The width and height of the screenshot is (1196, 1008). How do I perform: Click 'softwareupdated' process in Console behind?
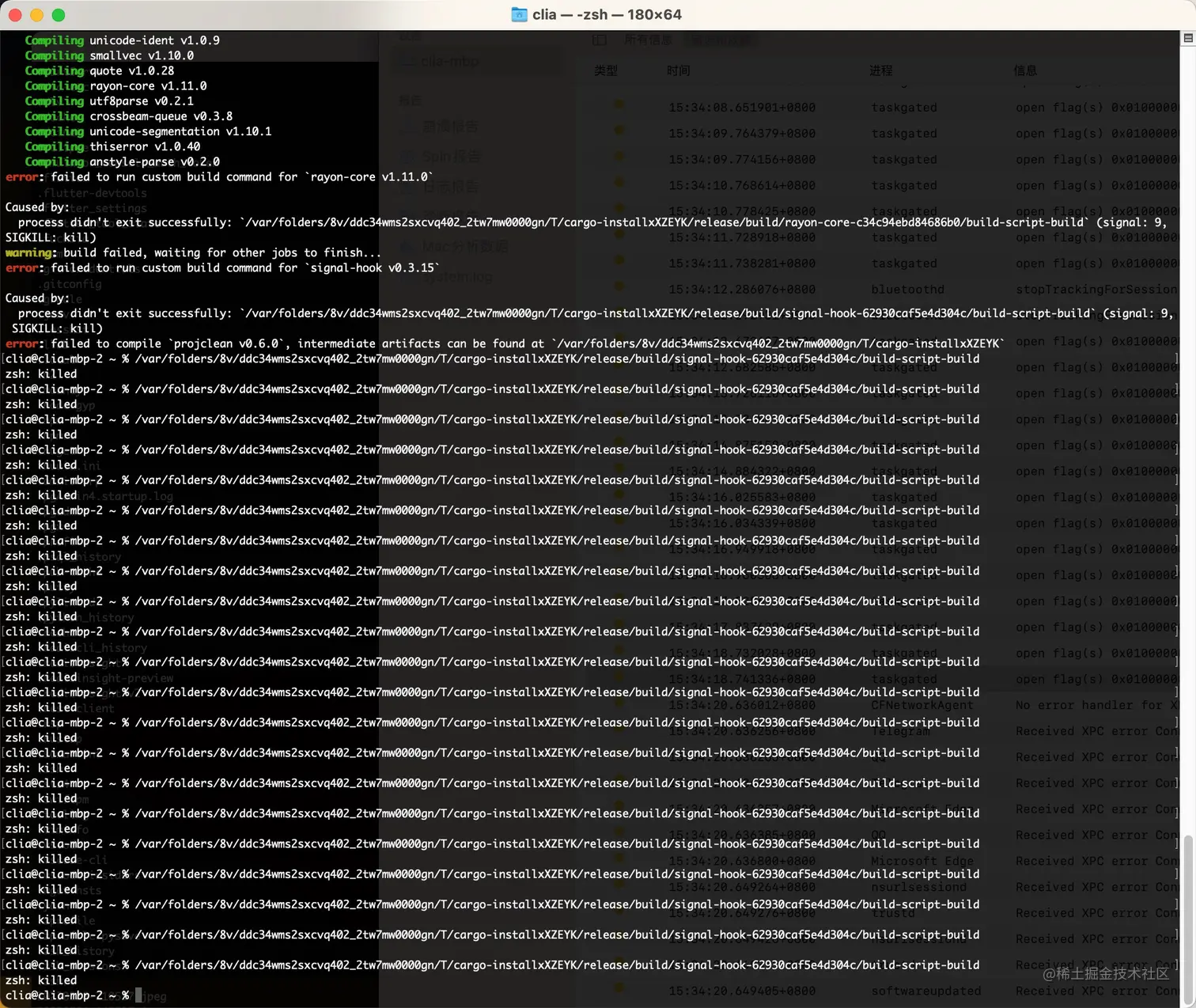pos(926,991)
